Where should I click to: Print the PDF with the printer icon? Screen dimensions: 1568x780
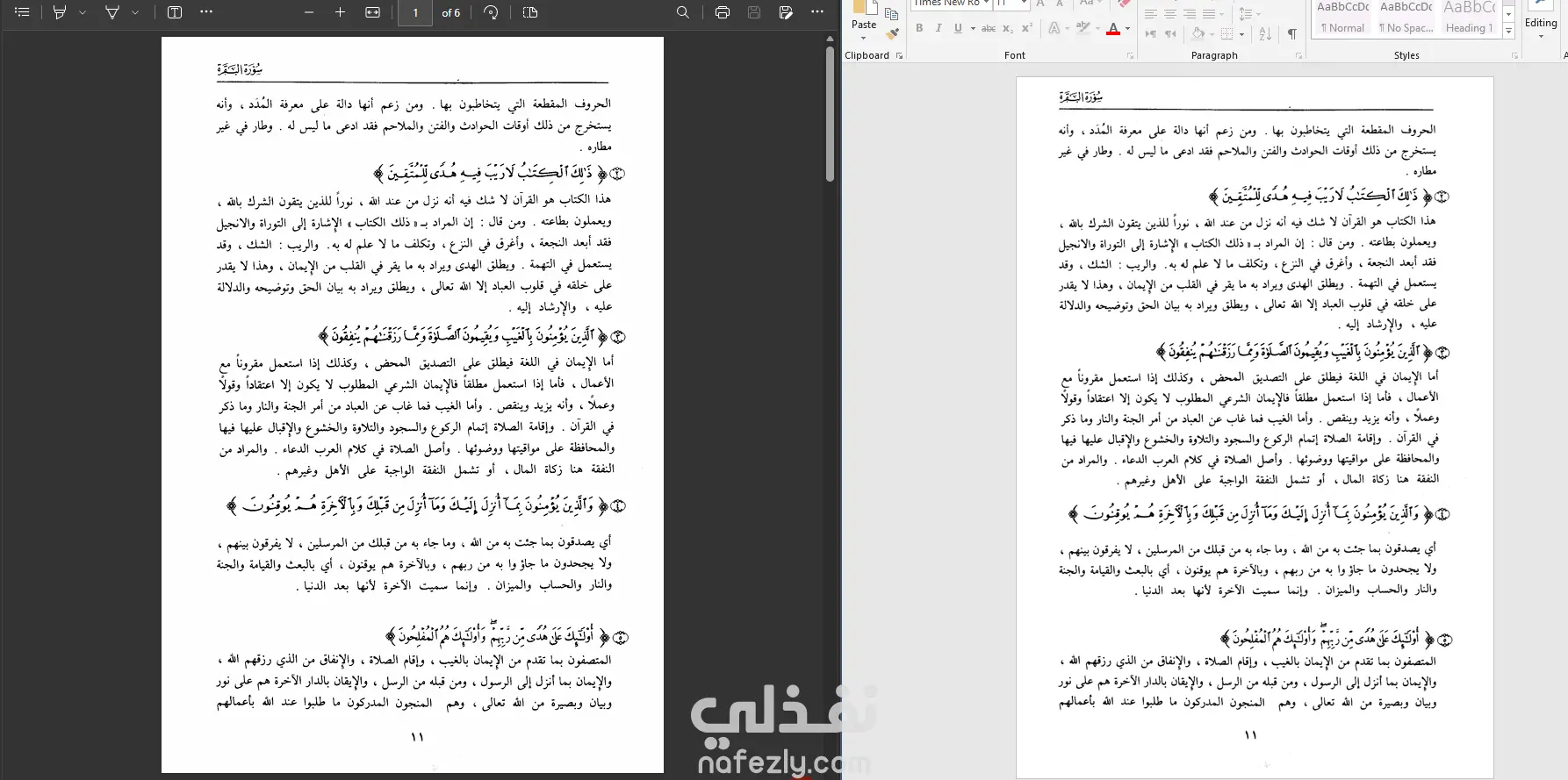[723, 12]
